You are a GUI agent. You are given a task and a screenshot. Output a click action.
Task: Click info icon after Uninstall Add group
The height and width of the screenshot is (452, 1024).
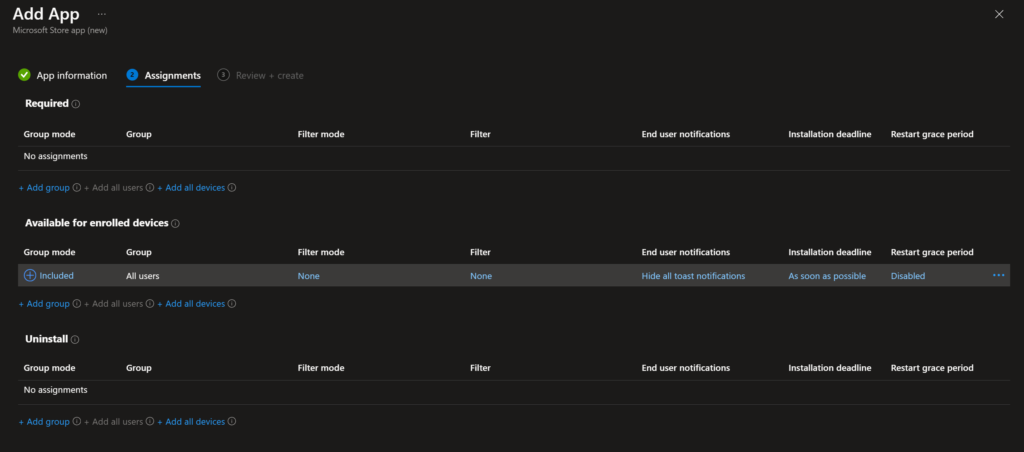tap(76, 422)
